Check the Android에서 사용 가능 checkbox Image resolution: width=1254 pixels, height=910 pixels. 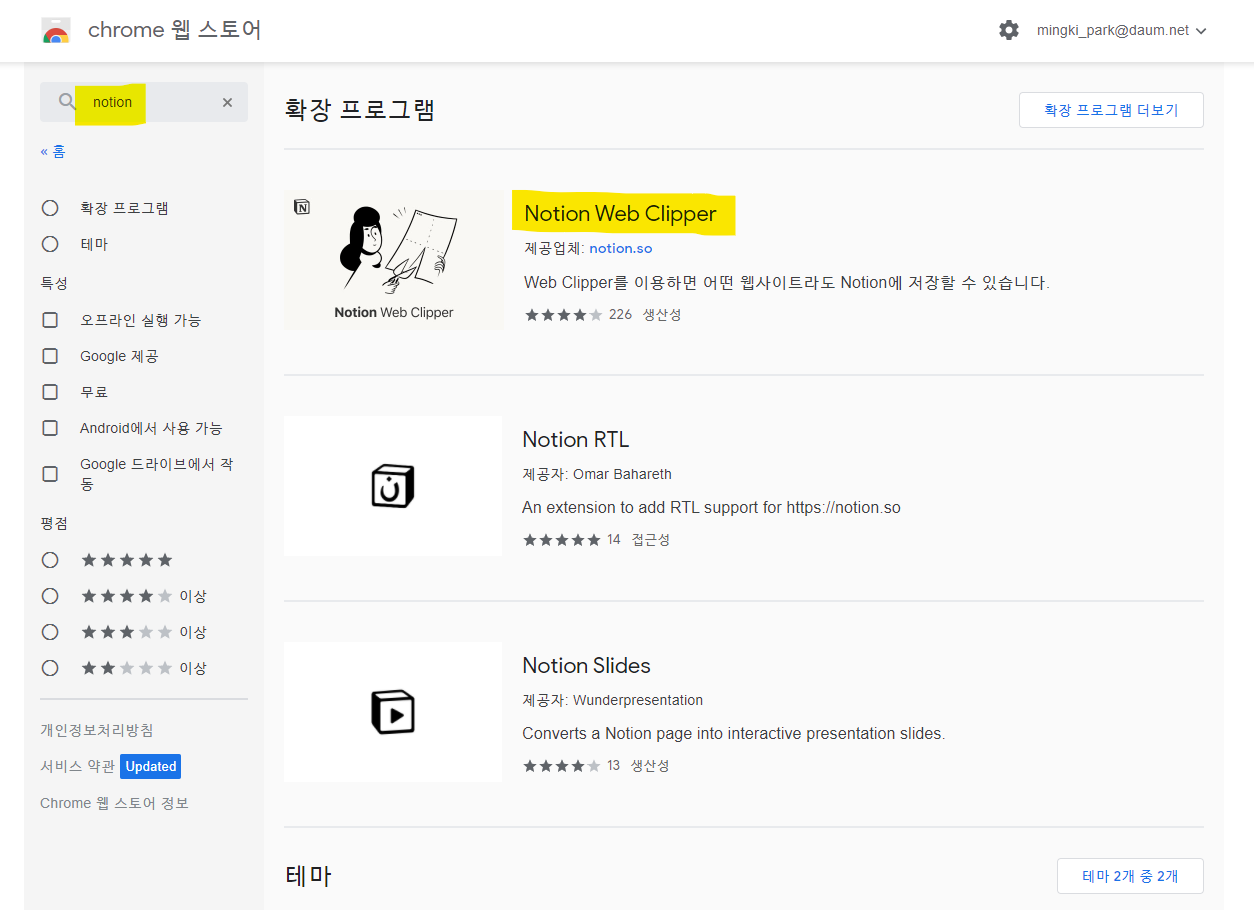click(50, 428)
